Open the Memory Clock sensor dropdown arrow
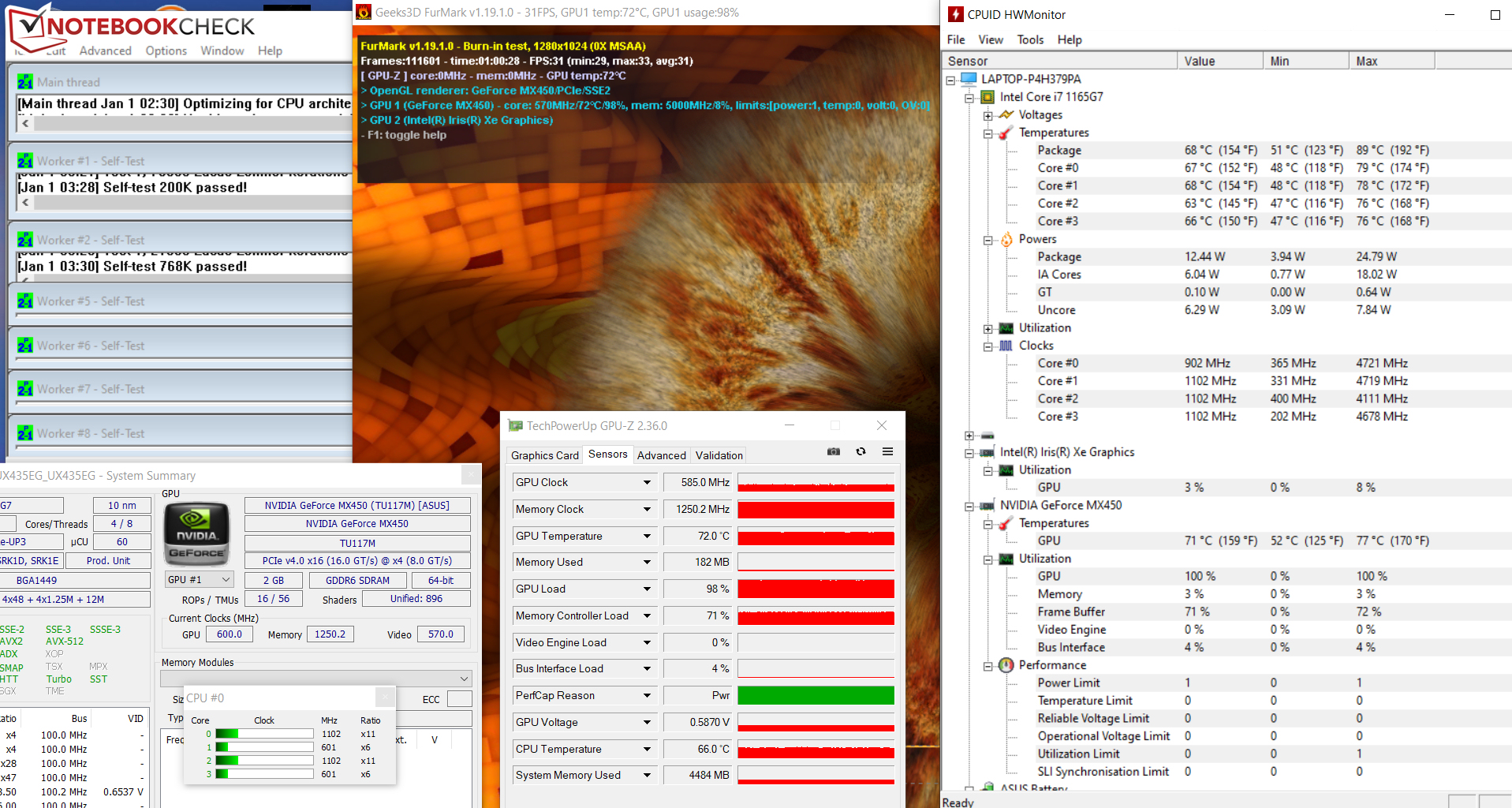1512x808 pixels. [647, 509]
